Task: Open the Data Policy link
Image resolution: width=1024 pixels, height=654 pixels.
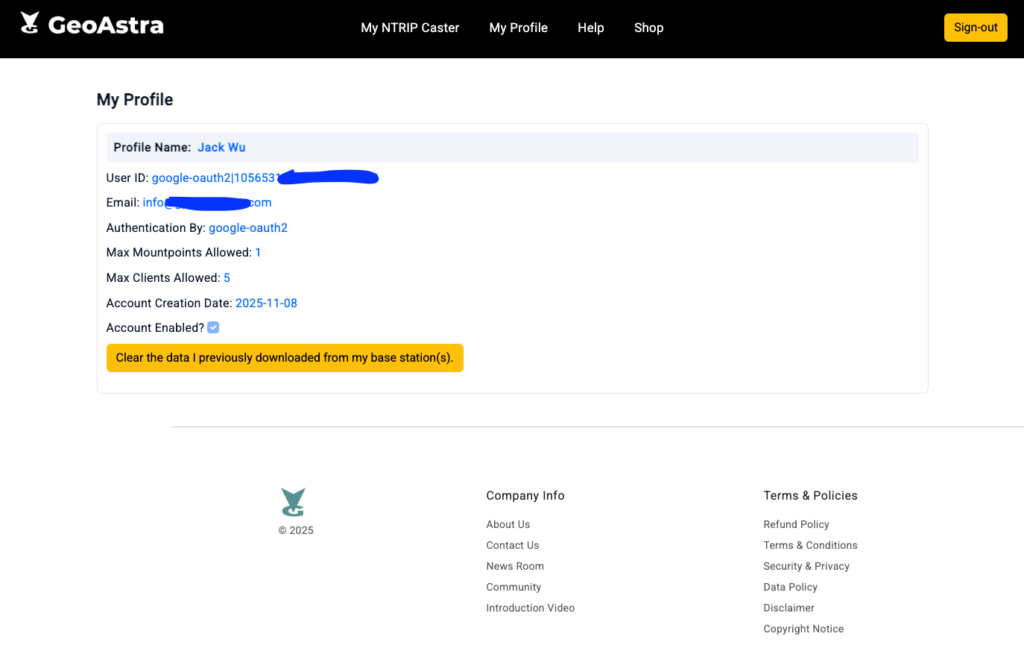Action: pyautogui.click(x=790, y=587)
